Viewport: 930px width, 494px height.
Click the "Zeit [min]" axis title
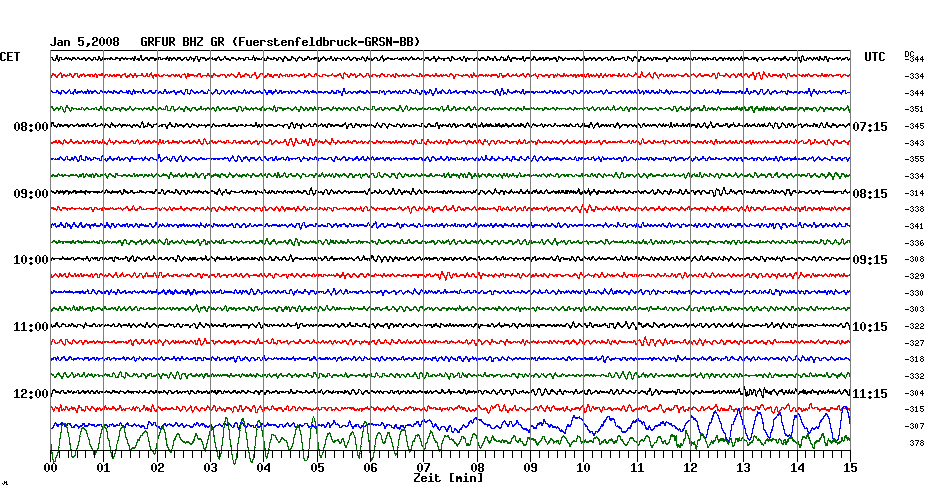[x=448, y=478]
